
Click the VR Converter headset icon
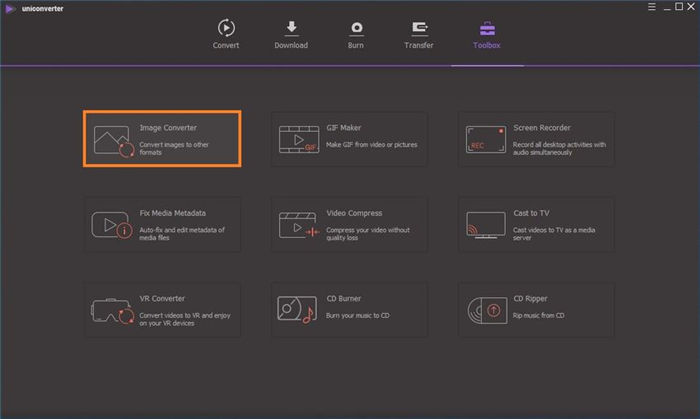(112, 311)
